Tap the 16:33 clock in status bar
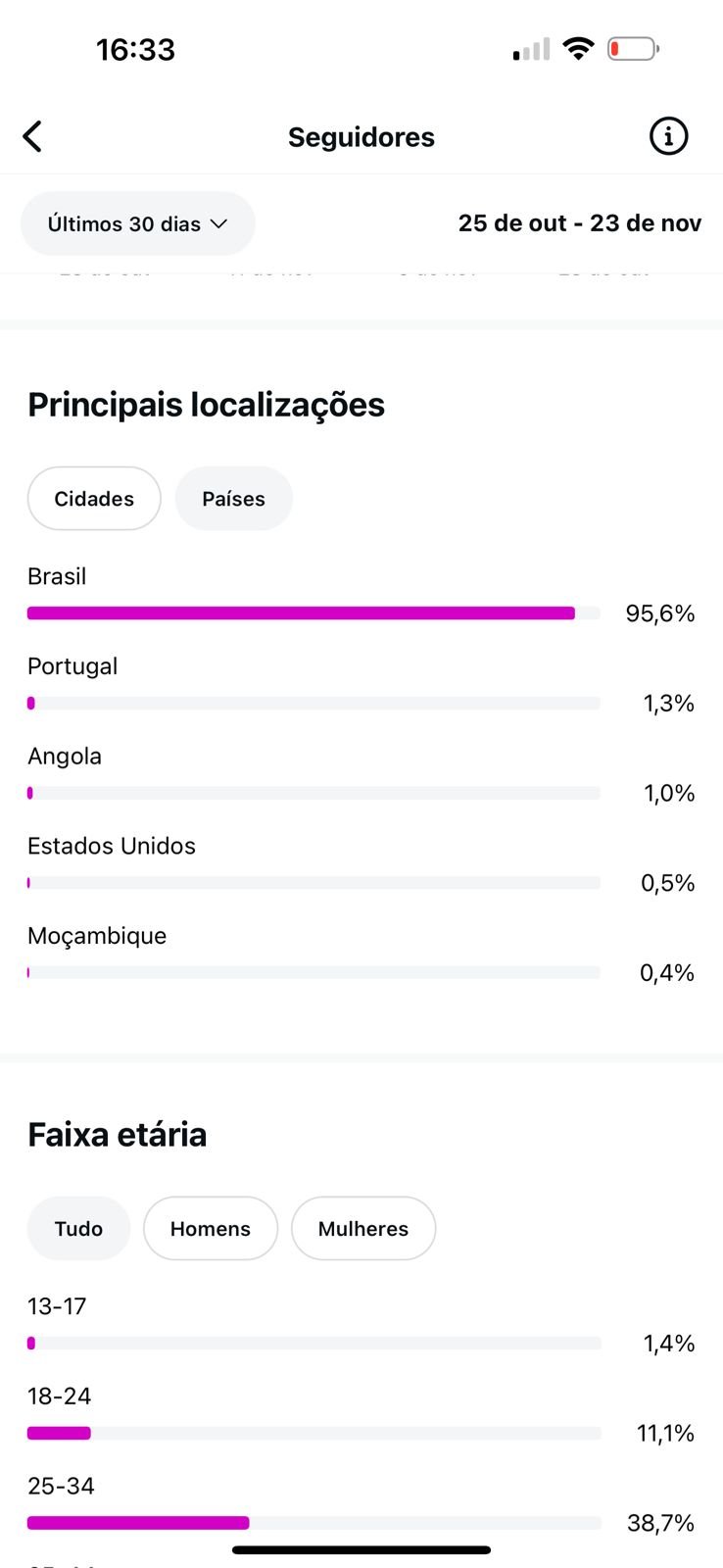 [135, 49]
